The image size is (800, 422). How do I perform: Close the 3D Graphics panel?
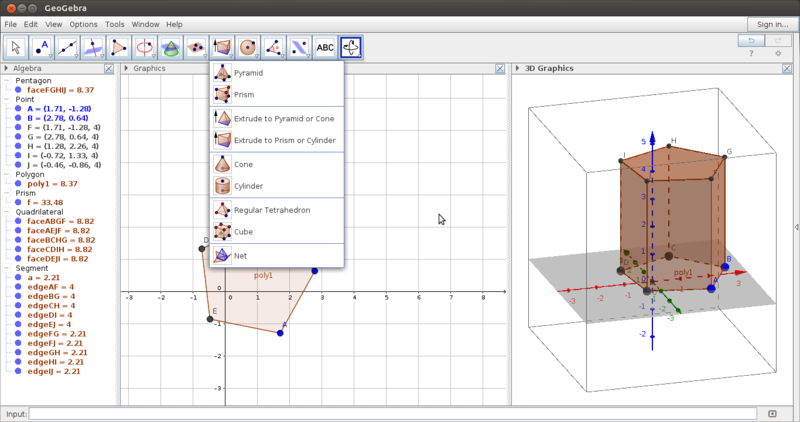pos(787,68)
